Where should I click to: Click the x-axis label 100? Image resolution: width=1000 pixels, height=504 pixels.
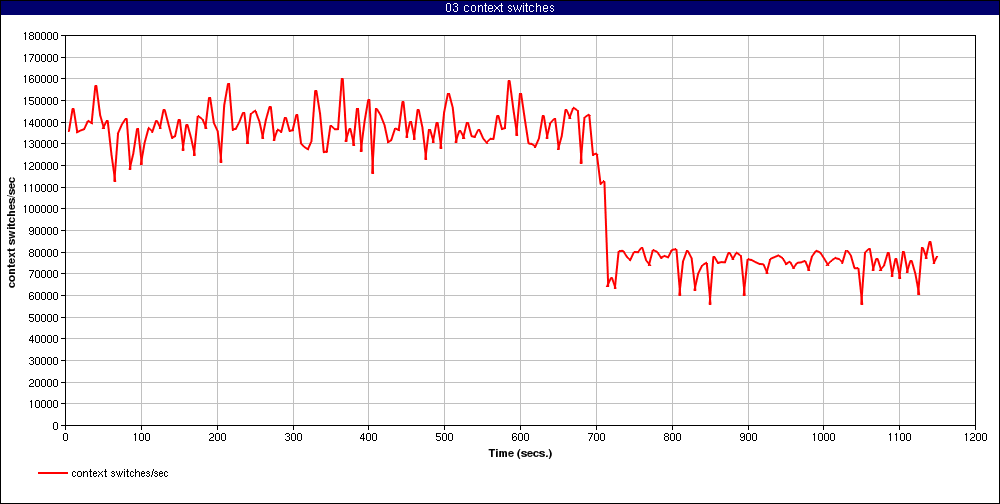coord(141,438)
